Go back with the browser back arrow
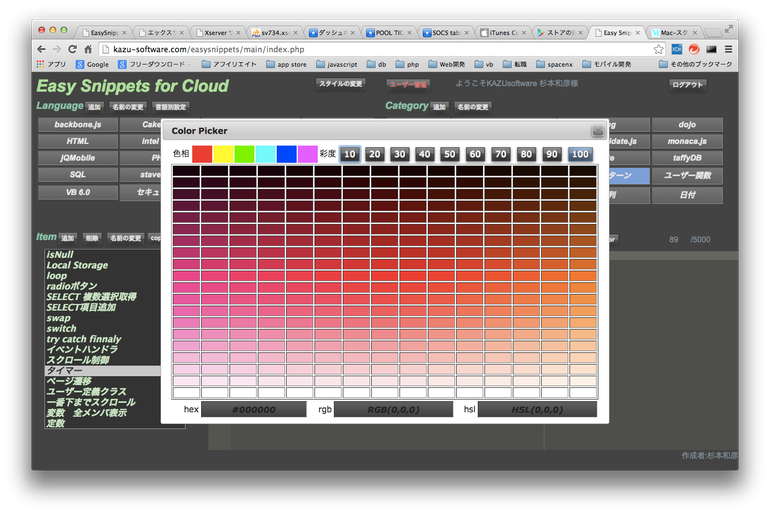Image resolution: width=770 pixels, height=514 pixels. pyautogui.click(x=41, y=49)
